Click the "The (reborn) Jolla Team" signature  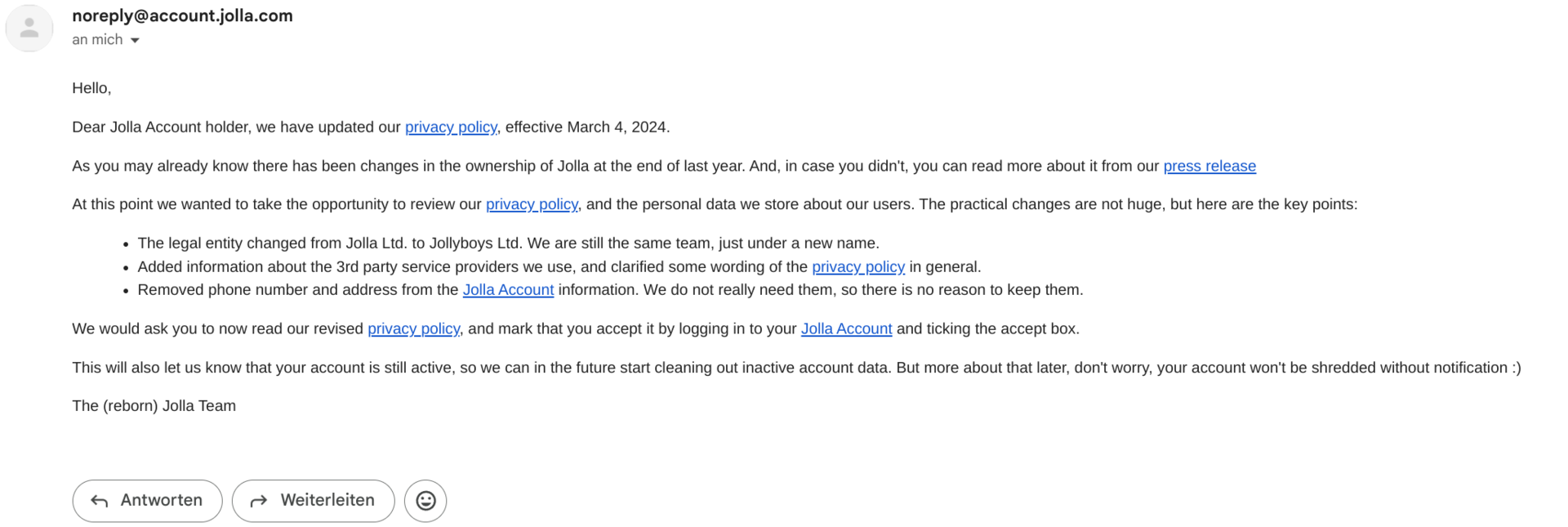point(154,406)
